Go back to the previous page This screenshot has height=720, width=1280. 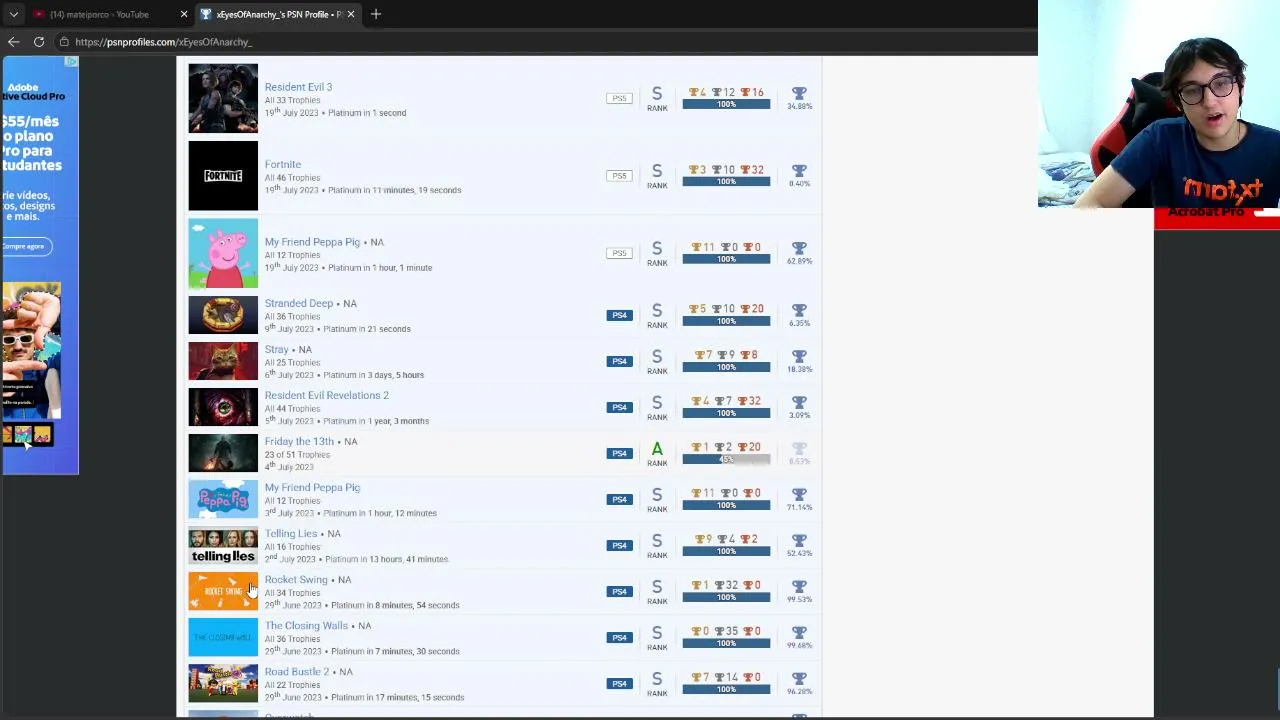[13, 42]
